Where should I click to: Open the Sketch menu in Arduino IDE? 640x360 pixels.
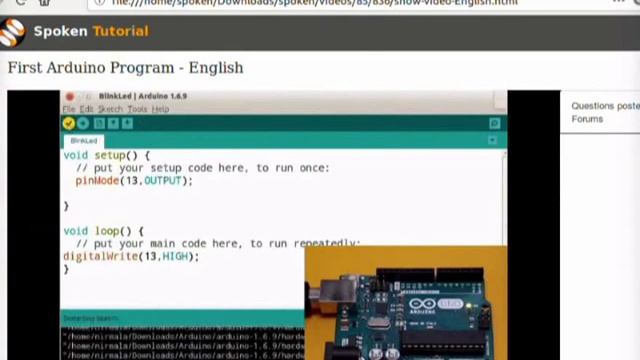110,109
